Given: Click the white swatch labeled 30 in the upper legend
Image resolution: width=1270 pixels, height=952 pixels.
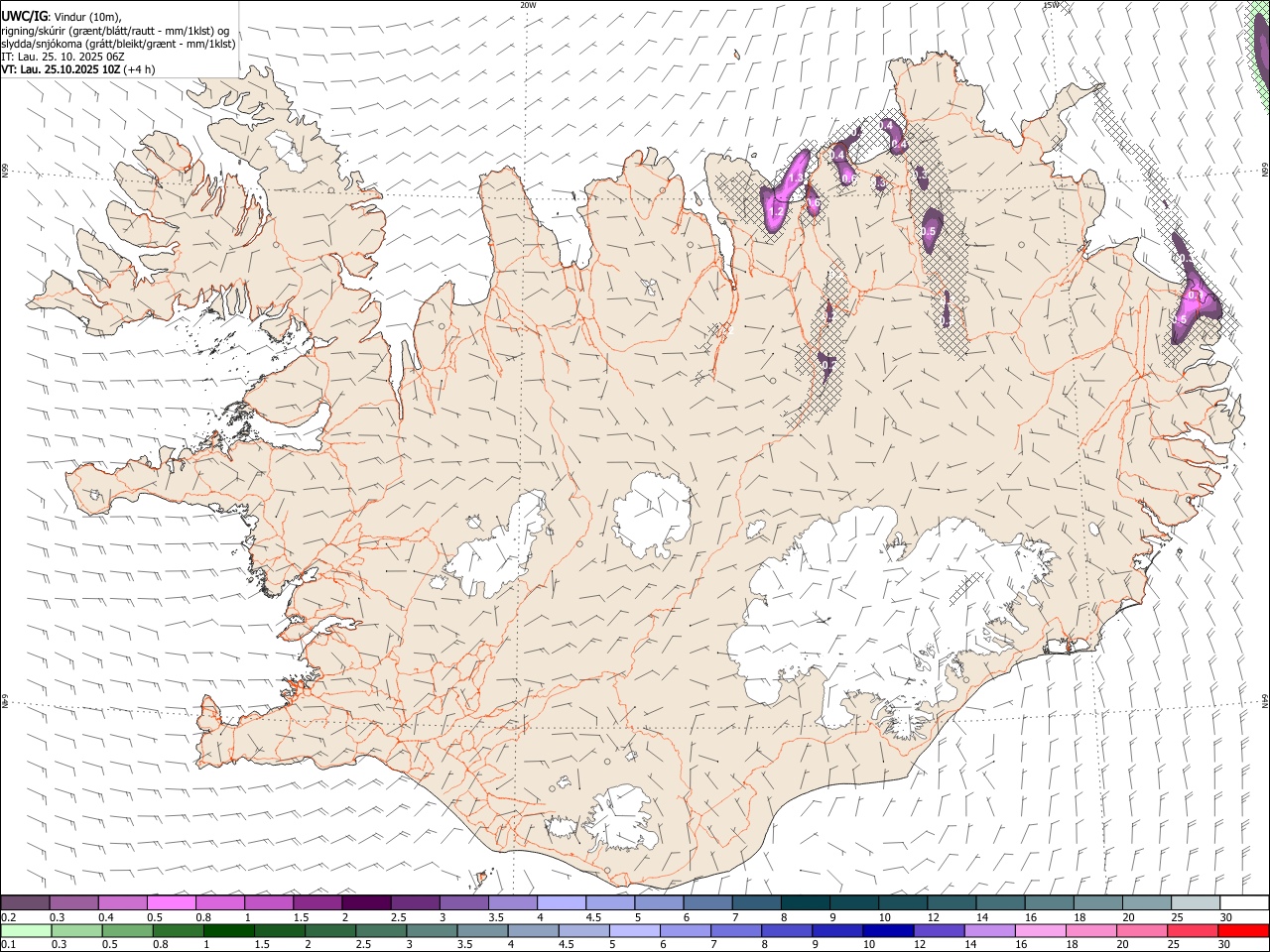Looking at the screenshot, I should tap(1244, 902).
